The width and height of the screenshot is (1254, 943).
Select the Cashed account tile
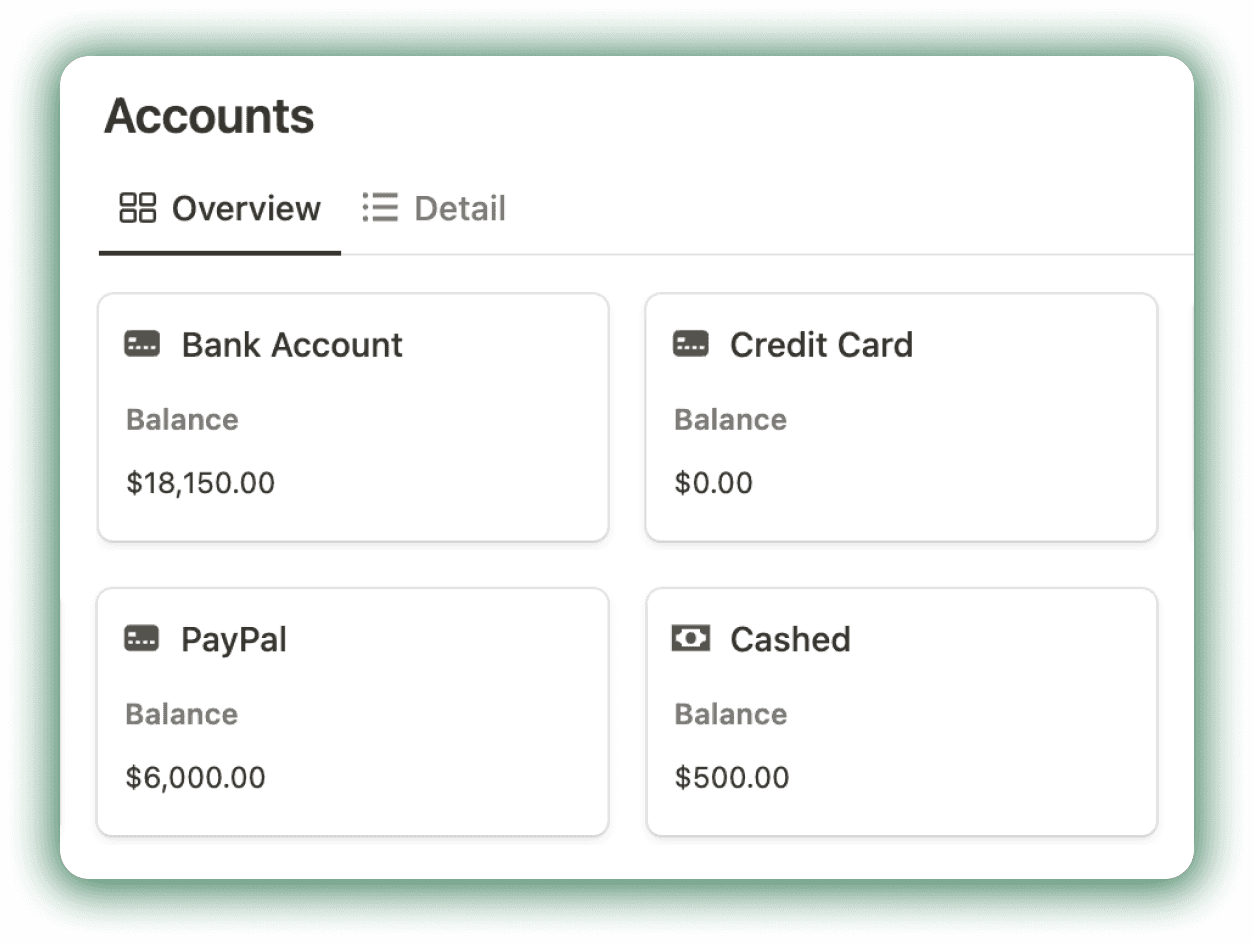click(900, 711)
